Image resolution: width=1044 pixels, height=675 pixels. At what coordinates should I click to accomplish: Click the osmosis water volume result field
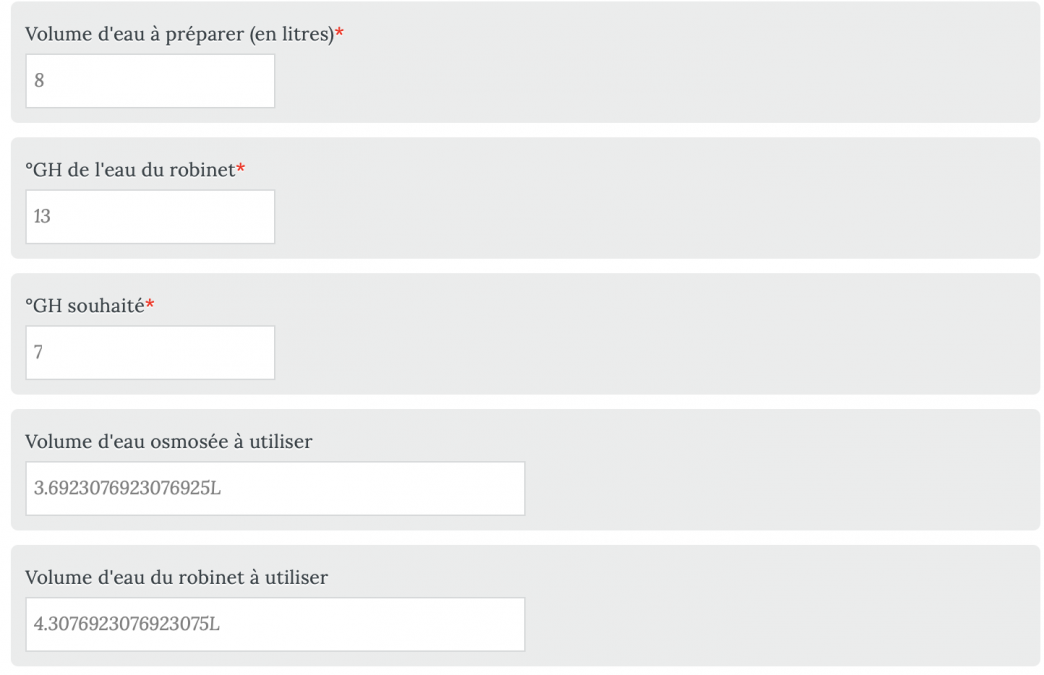pyautogui.click(x=275, y=488)
